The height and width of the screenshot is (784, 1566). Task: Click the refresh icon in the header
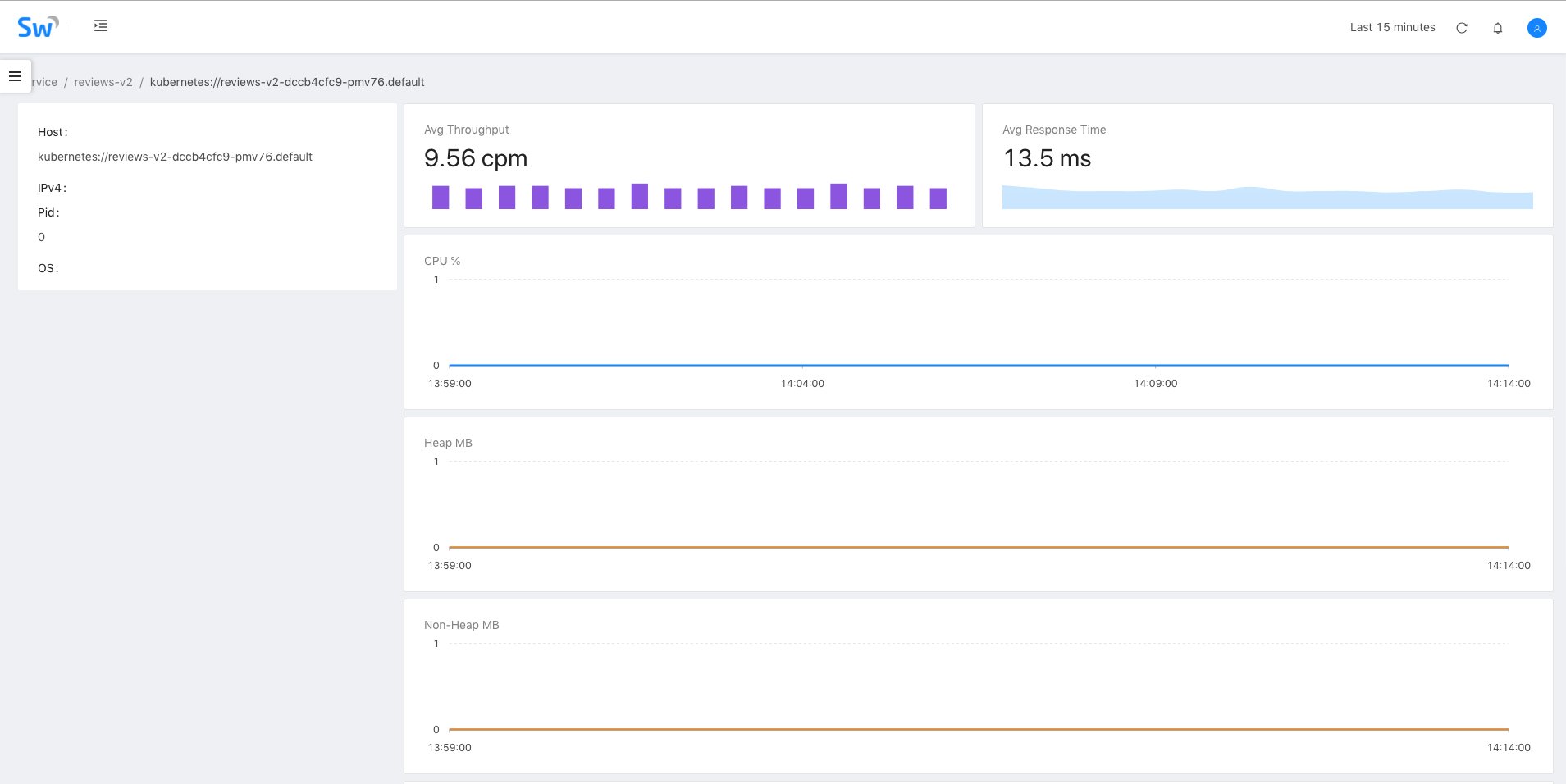[1461, 28]
